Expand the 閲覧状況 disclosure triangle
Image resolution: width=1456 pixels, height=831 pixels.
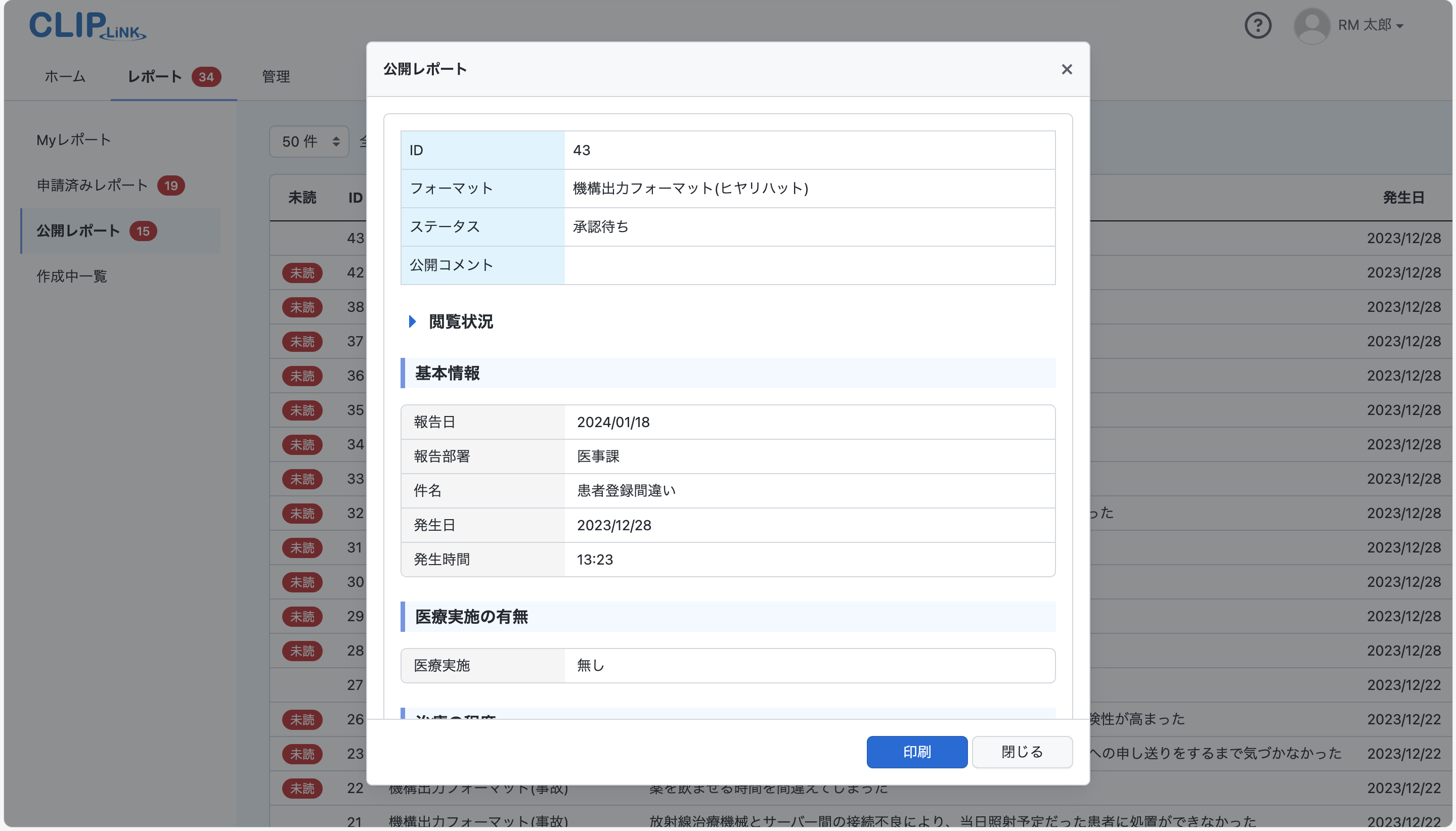coord(412,322)
